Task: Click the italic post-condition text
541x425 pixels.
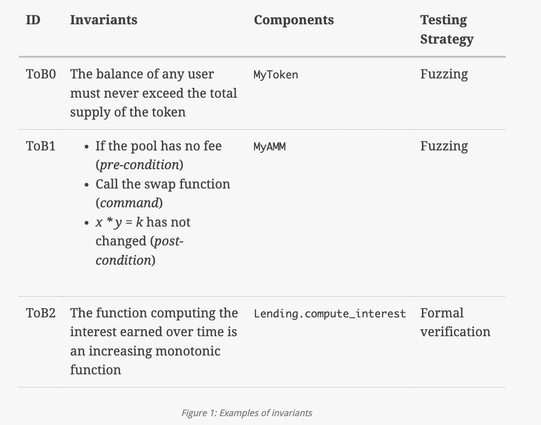Action: pyautogui.click(x=139, y=251)
